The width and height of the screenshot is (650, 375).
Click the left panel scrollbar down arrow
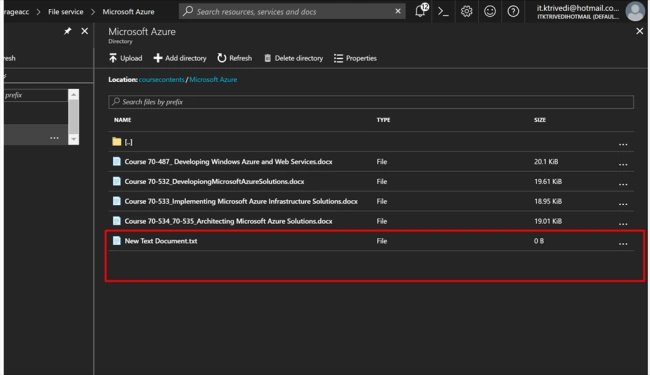tap(73, 139)
